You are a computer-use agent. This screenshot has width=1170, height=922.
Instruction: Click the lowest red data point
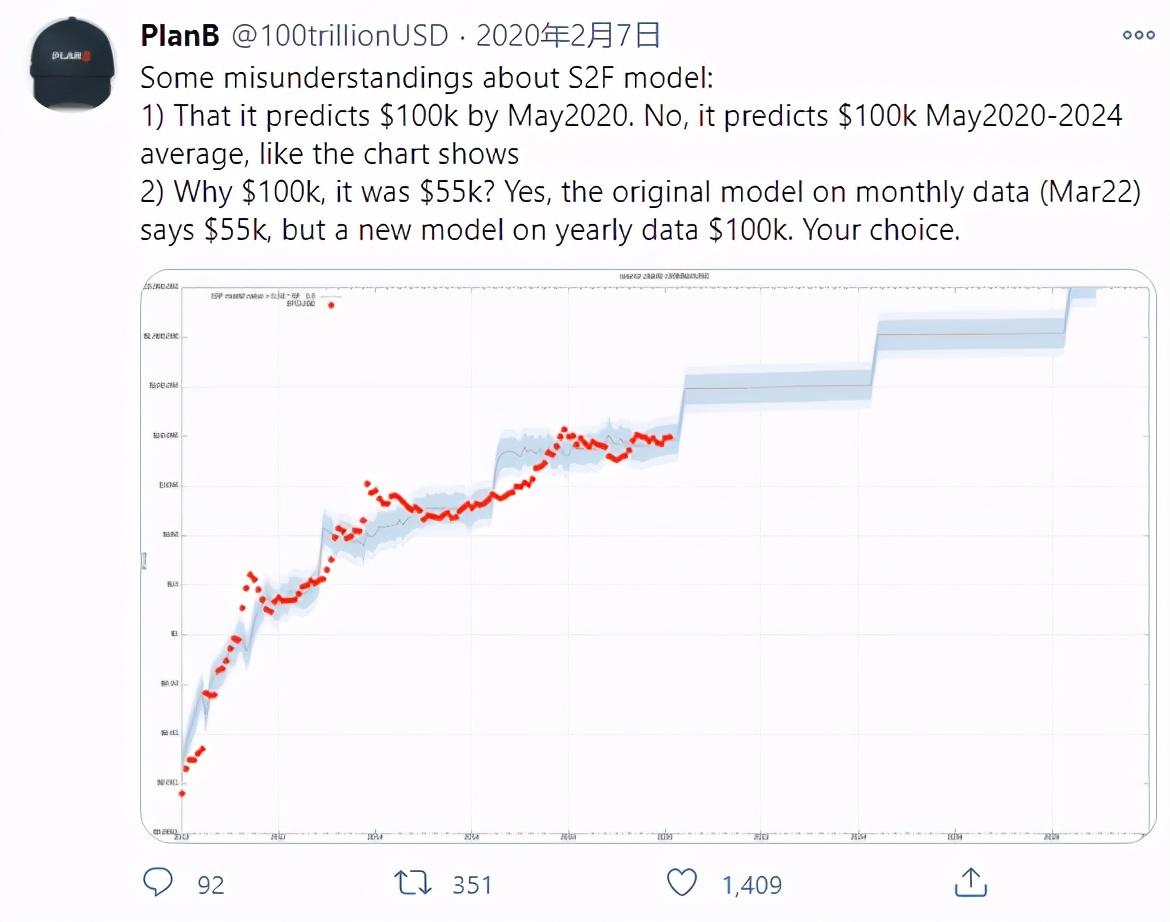[182, 794]
